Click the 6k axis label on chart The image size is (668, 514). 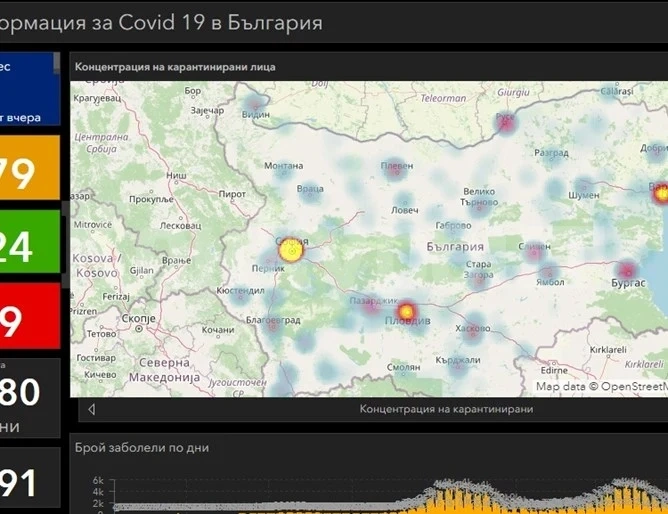[x=98, y=480]
